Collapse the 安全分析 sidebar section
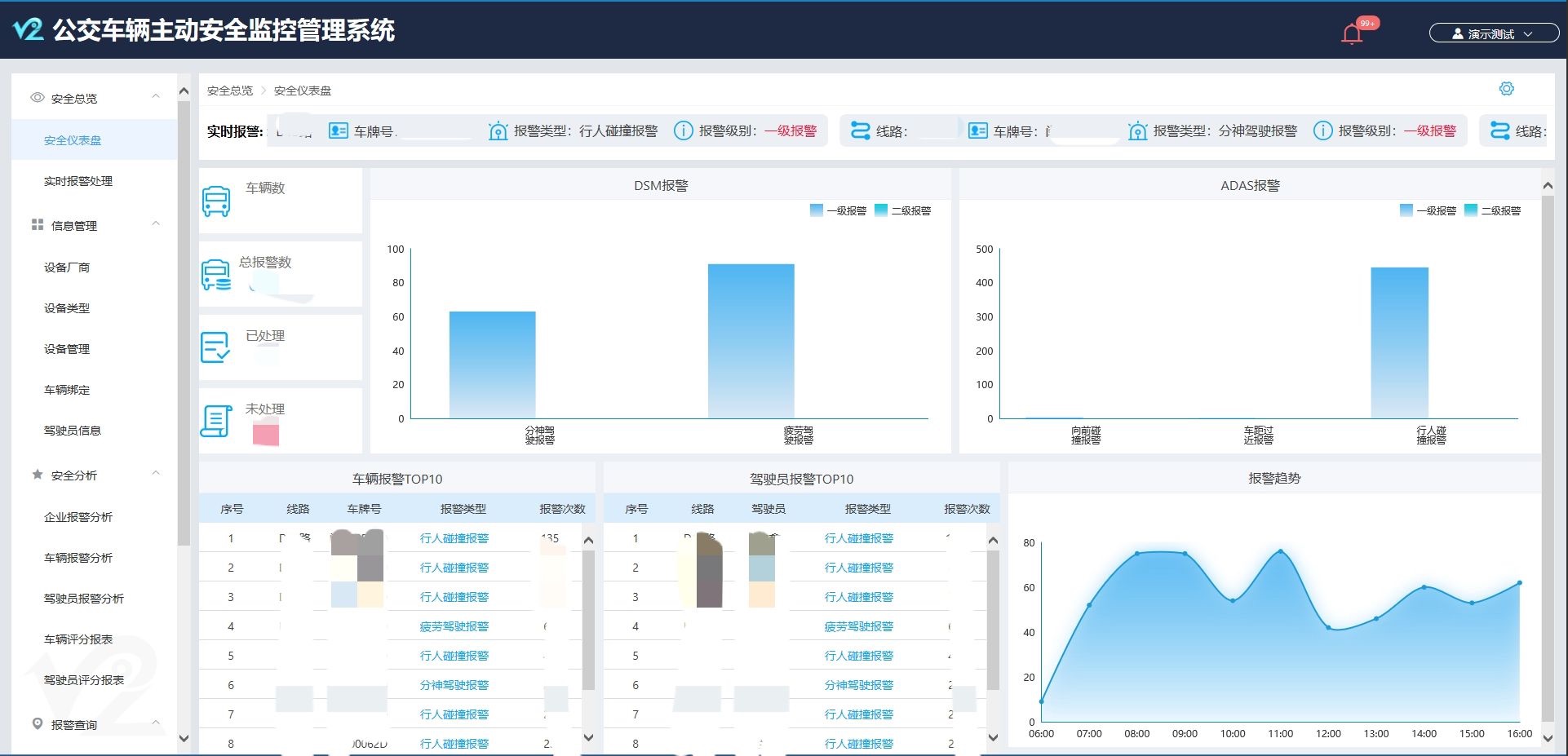This screenshot has height=756, width=1568. pos(156,474)
